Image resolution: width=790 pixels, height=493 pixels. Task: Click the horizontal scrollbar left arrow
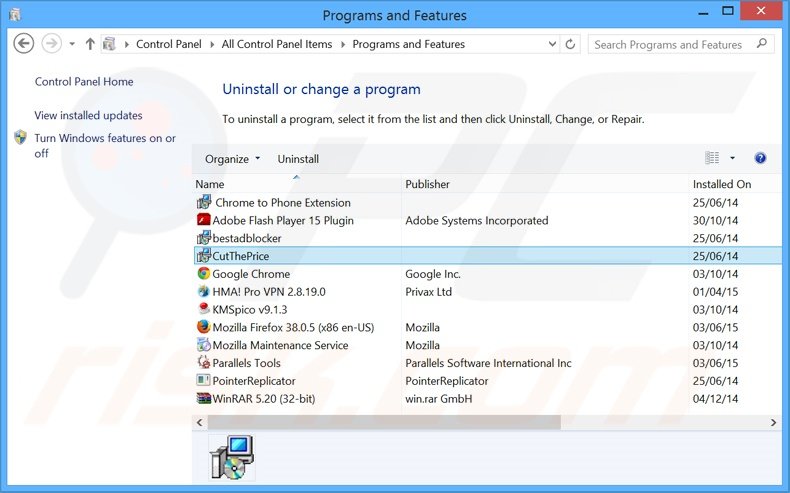(200, 422)
